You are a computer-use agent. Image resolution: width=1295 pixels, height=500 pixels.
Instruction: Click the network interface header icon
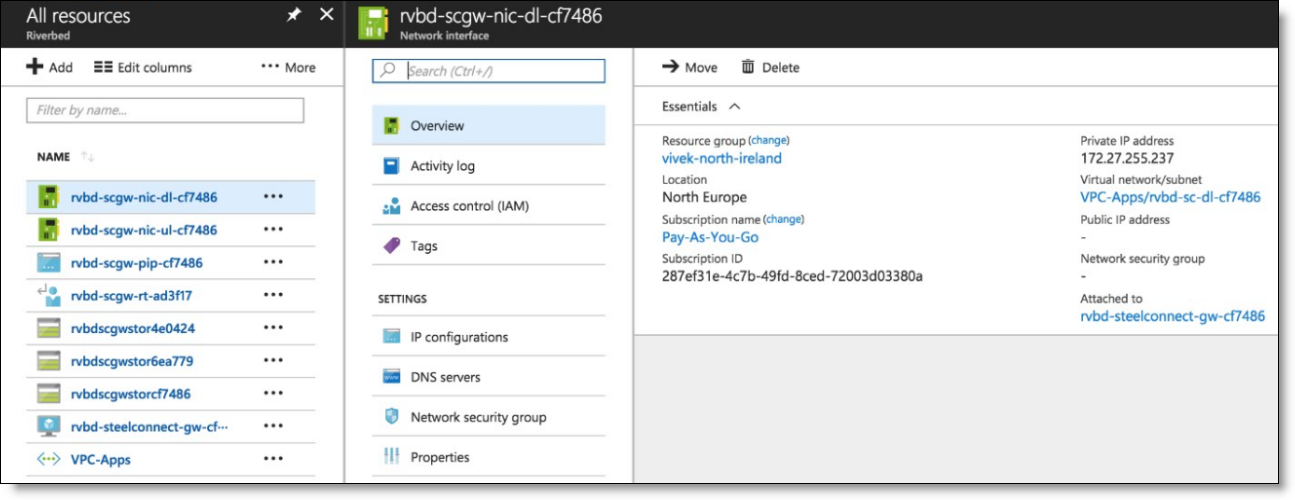373,23
